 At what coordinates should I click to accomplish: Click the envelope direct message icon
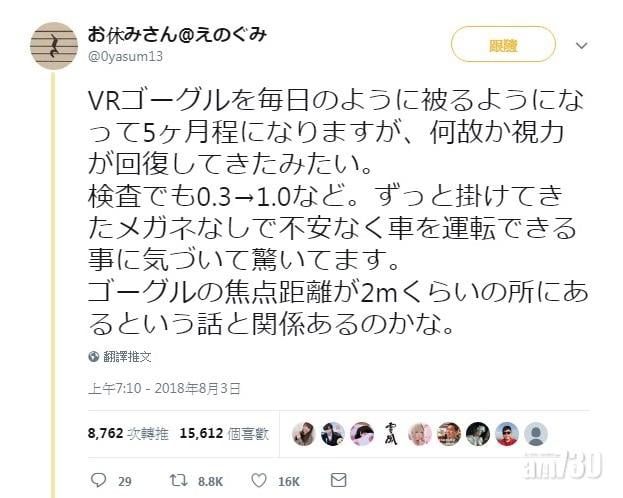(339, 480)
